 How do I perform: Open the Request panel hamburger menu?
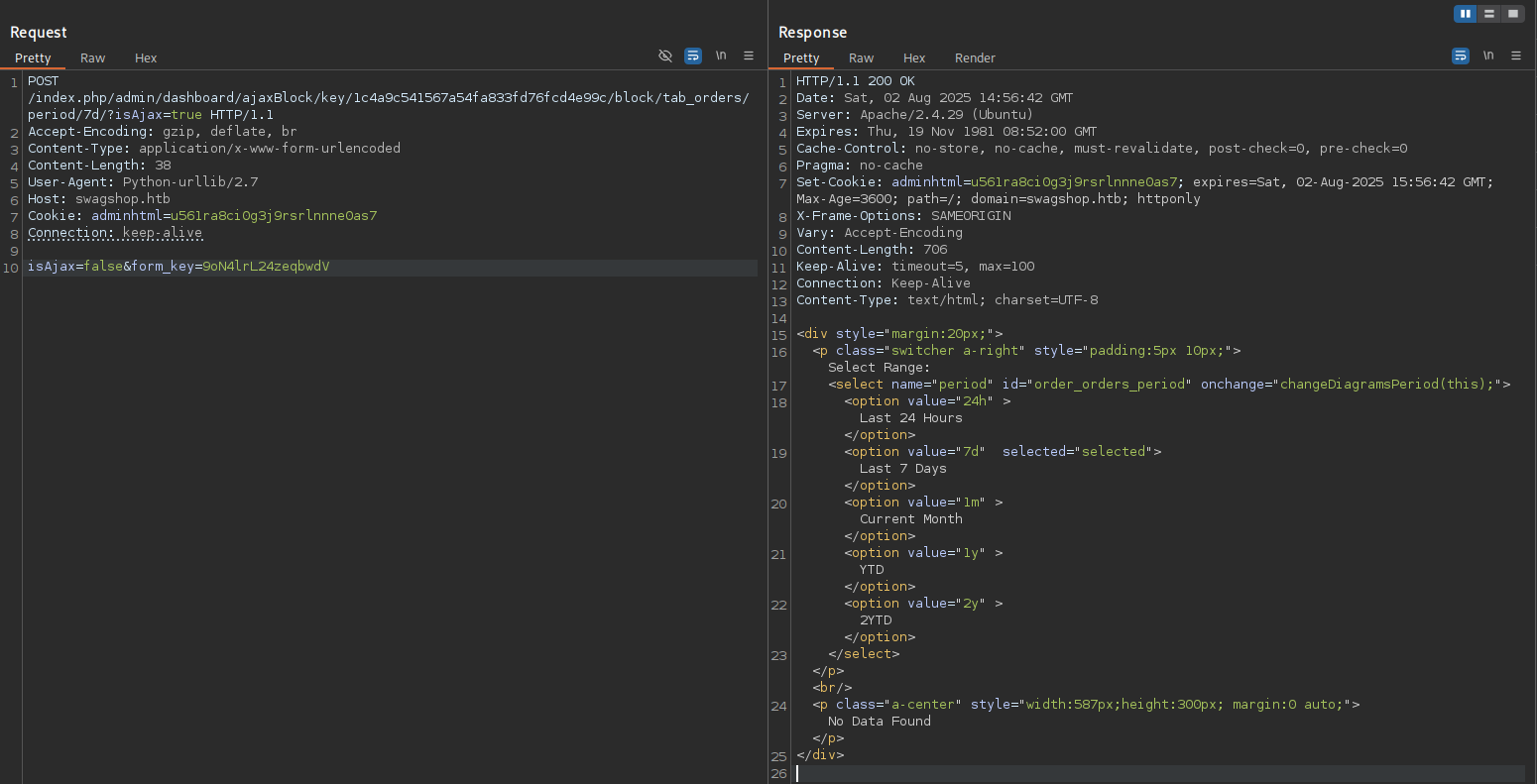pyautogui.click(x=749, y=56)
